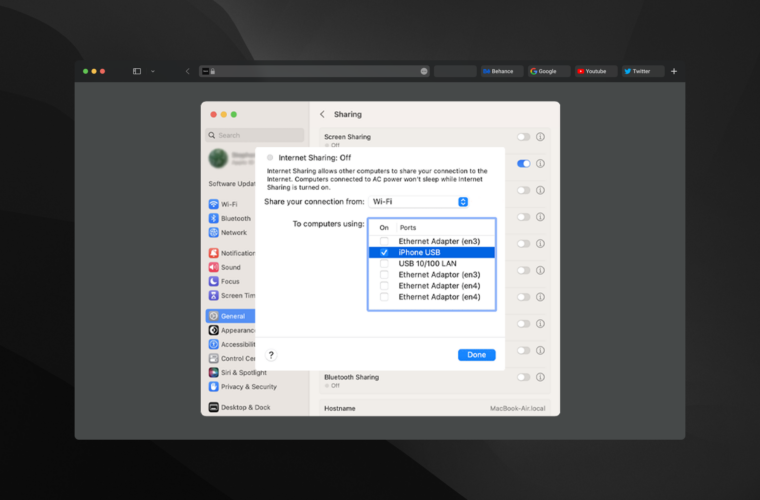Open Focus settings in the sidebar
Screen dimensions: 760x500
point(229,281)
